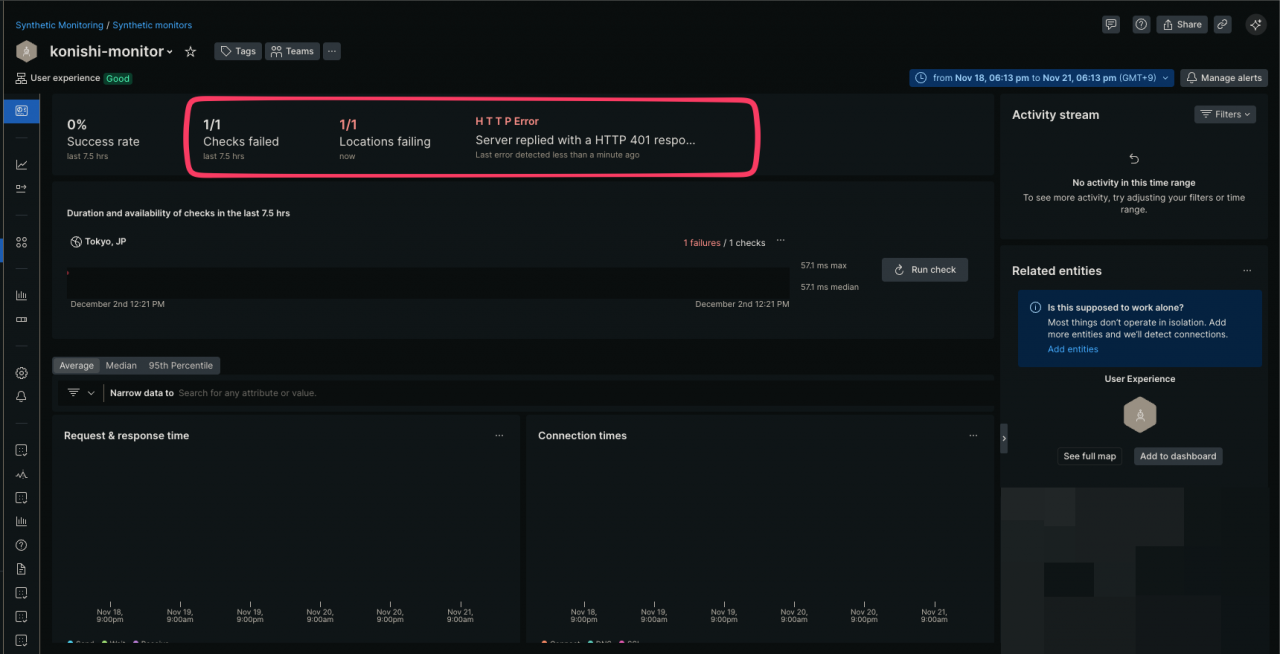Click the bell alerts icon in sidebar

click(21, 397)
